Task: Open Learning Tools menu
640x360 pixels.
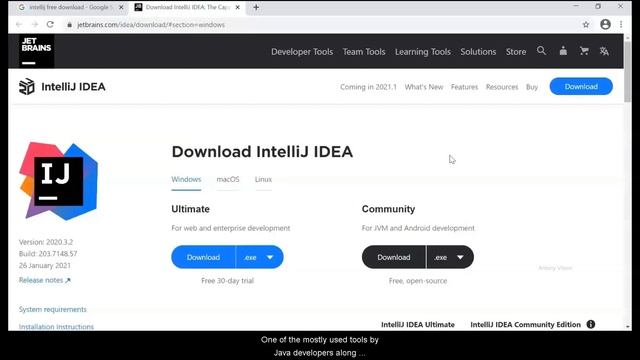Action: (x=423, y=52)
